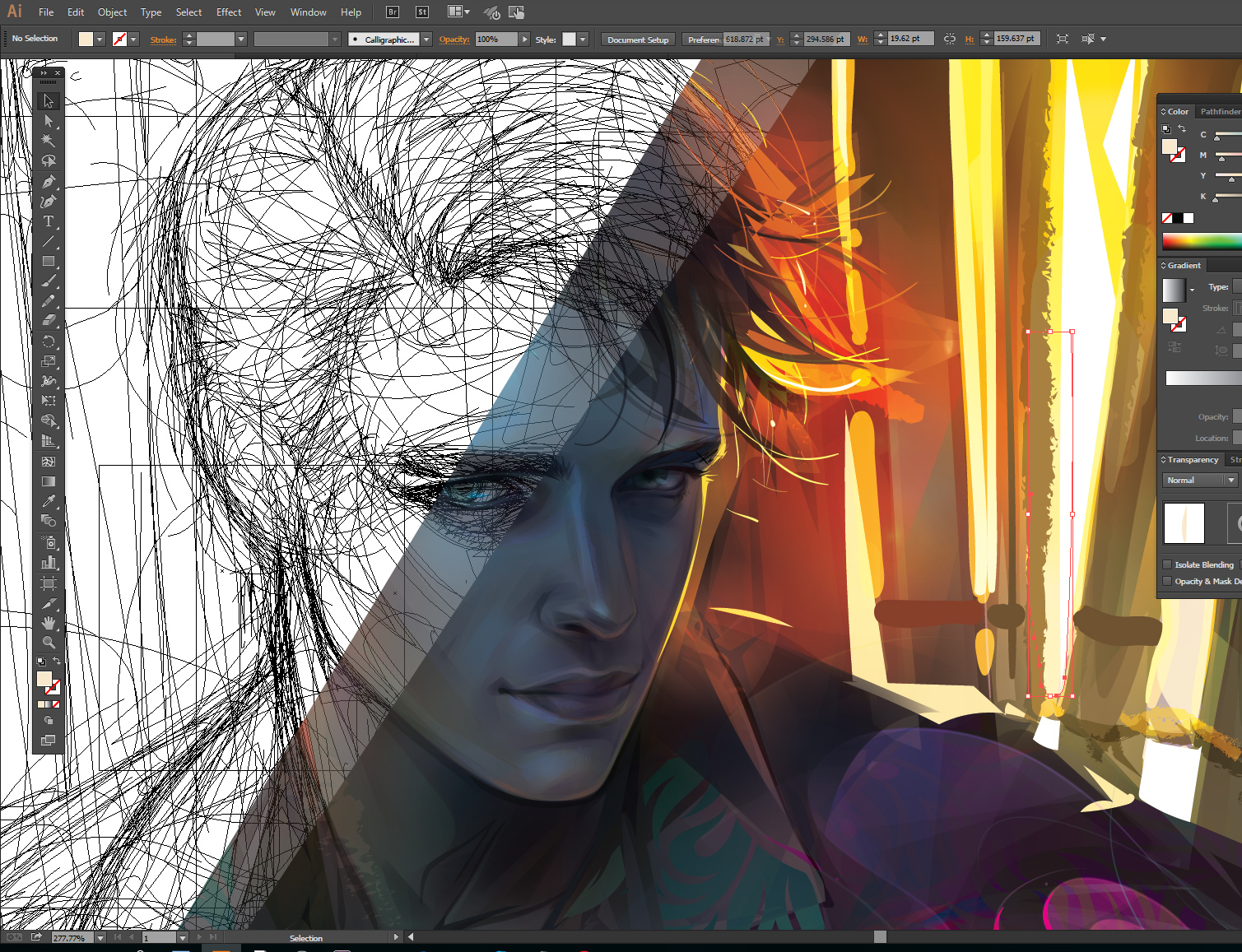Screen dimensions: 1242x952
Task: Click the Document Setup button
Action: (x=638, y=39)
